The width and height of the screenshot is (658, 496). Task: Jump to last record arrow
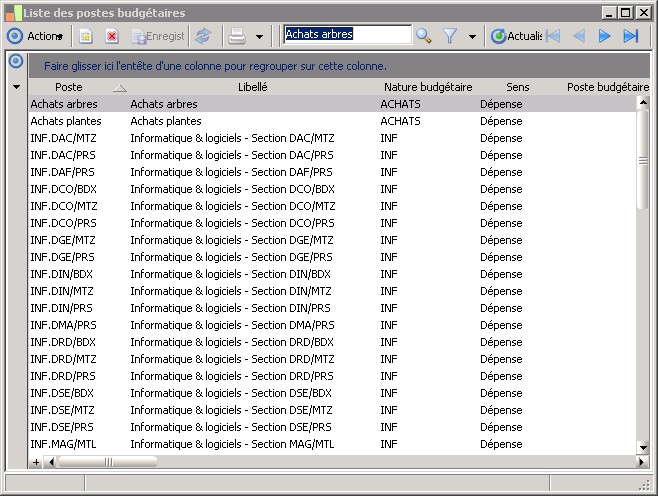coord(630,36)
